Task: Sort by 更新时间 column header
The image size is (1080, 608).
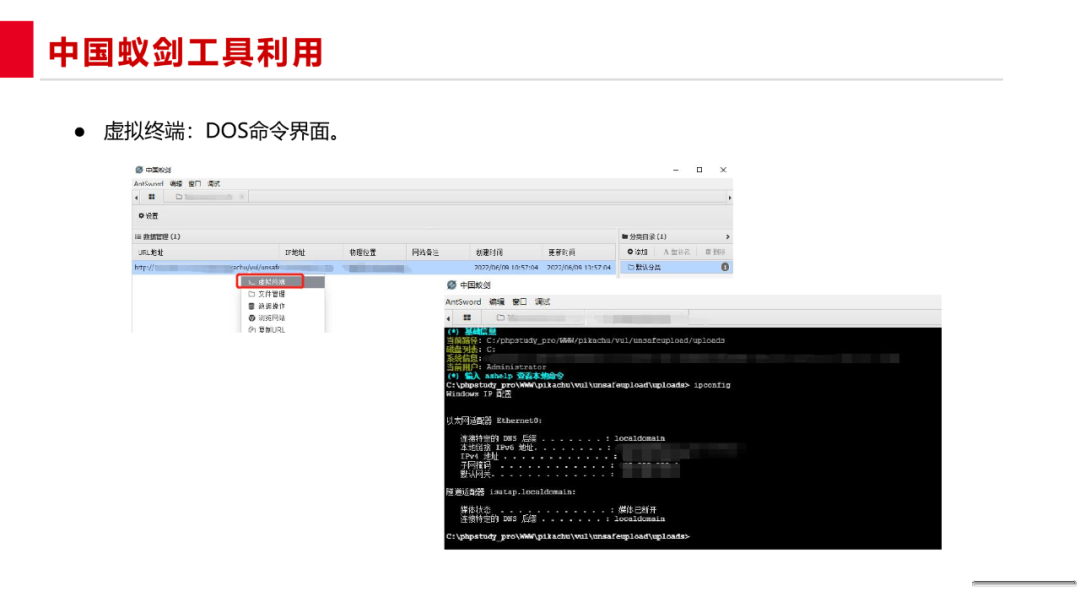Action: pyautogui.click(x=561, y=253)
